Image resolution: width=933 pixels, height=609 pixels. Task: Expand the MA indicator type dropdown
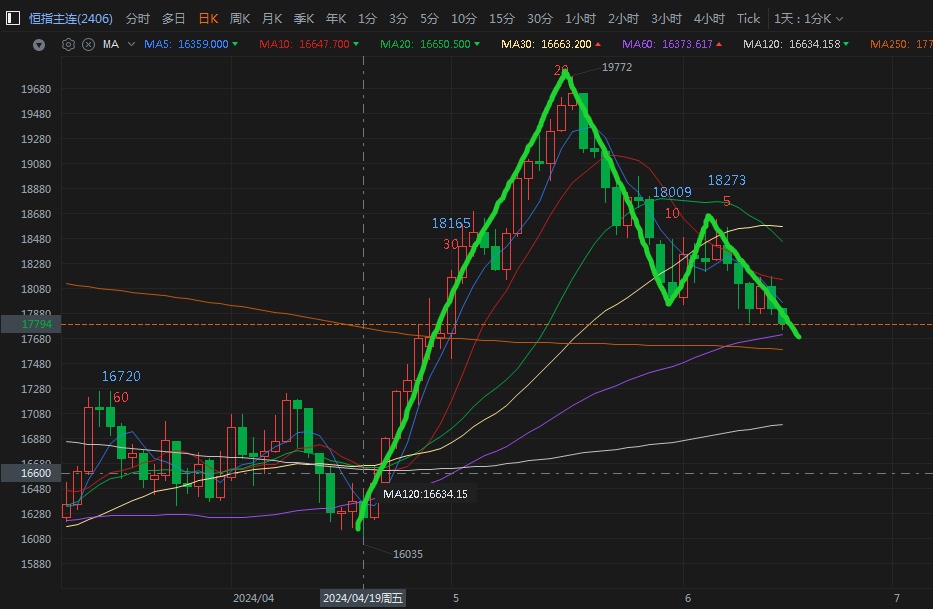130,44
